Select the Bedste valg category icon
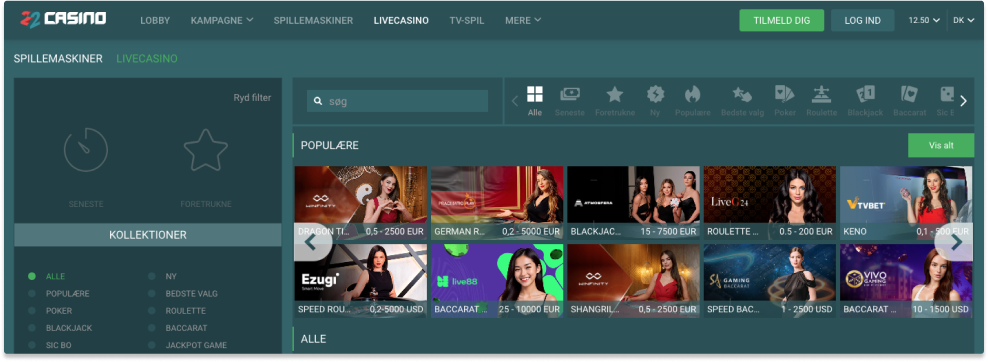Viewport: 988px width, 362px height. (742, 94)
